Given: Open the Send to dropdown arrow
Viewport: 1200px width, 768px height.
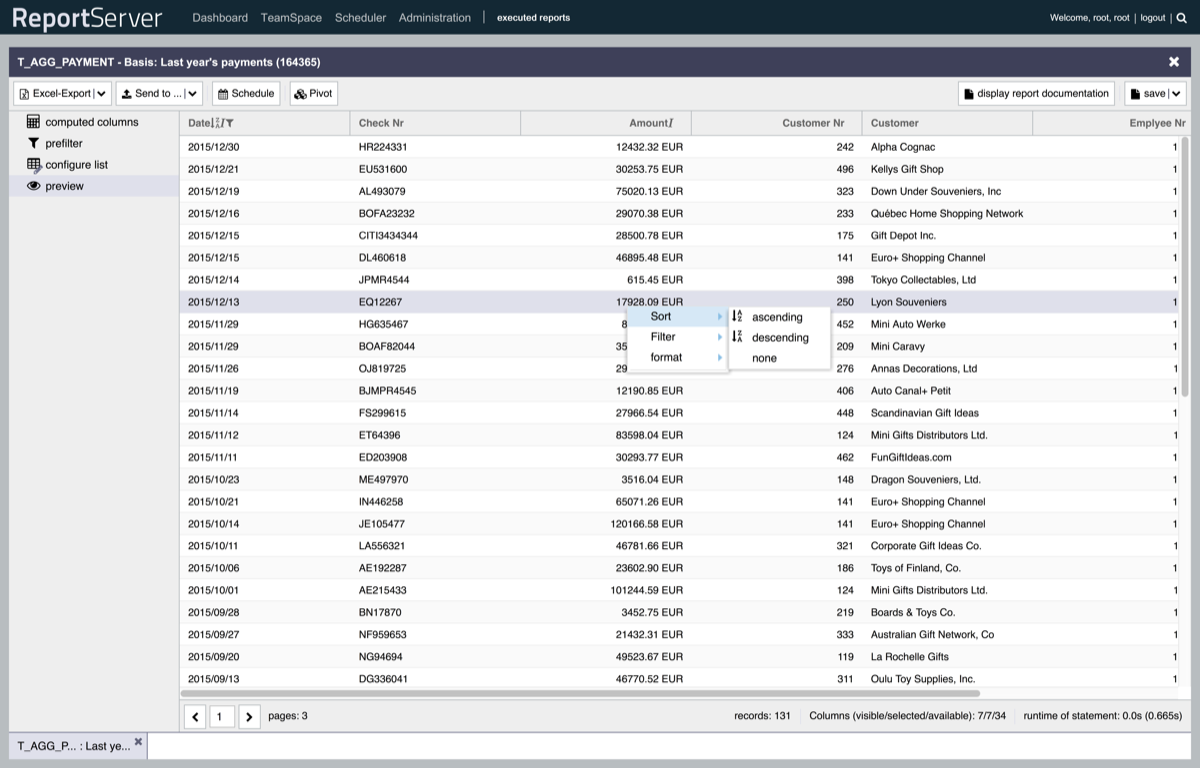Looking at the screenshot, I should pyautogui.click(x=193, y=94).
